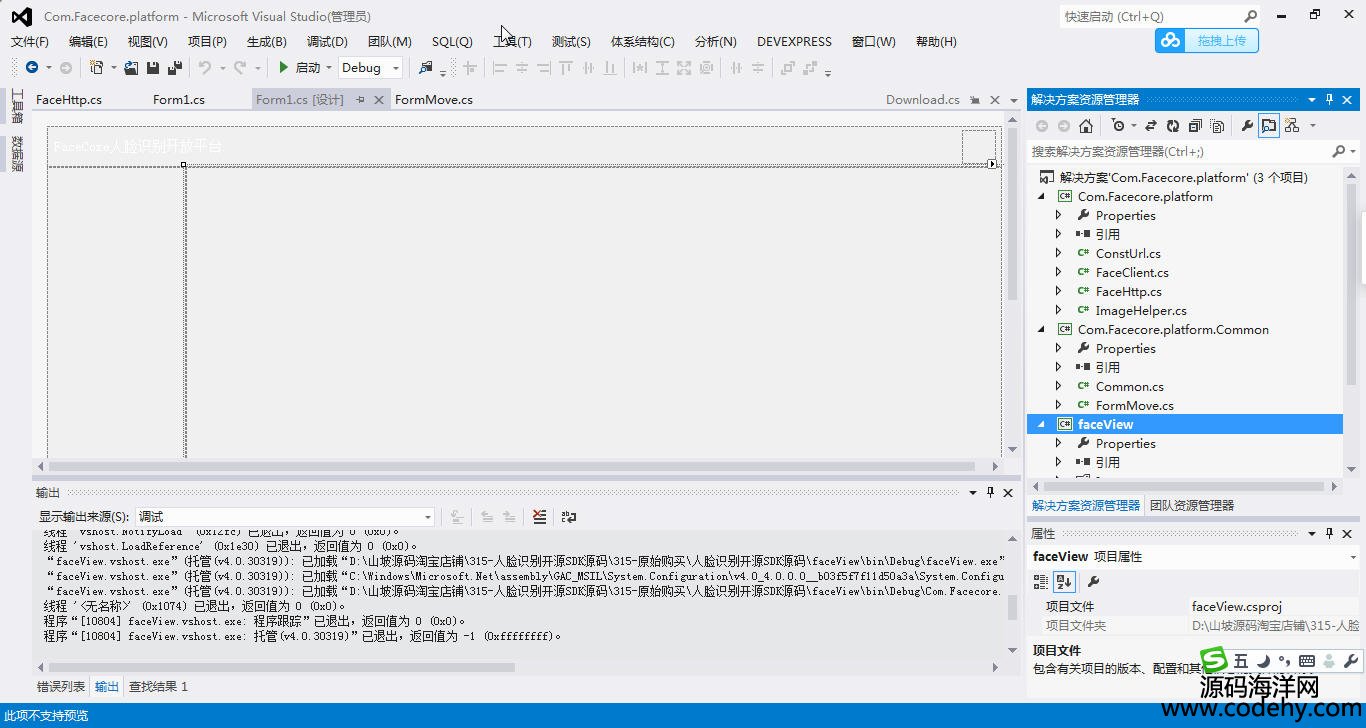Viewport: 1366px width, 728px height.
Task: Collapse the Com.Facecore.platform.Common project node
Action: click(x=1041, y=329)
